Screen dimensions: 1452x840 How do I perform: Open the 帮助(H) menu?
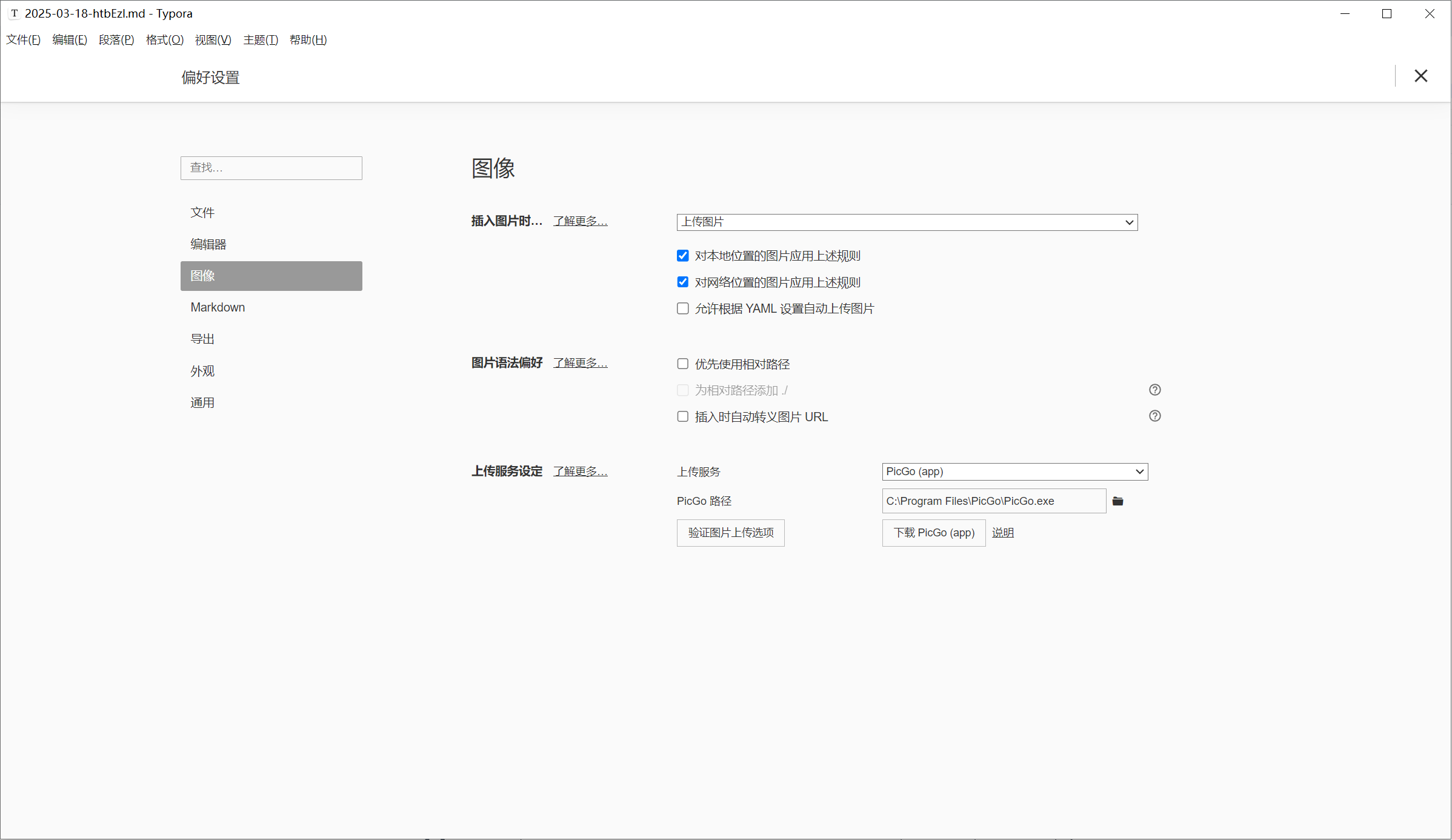[308, 40]
